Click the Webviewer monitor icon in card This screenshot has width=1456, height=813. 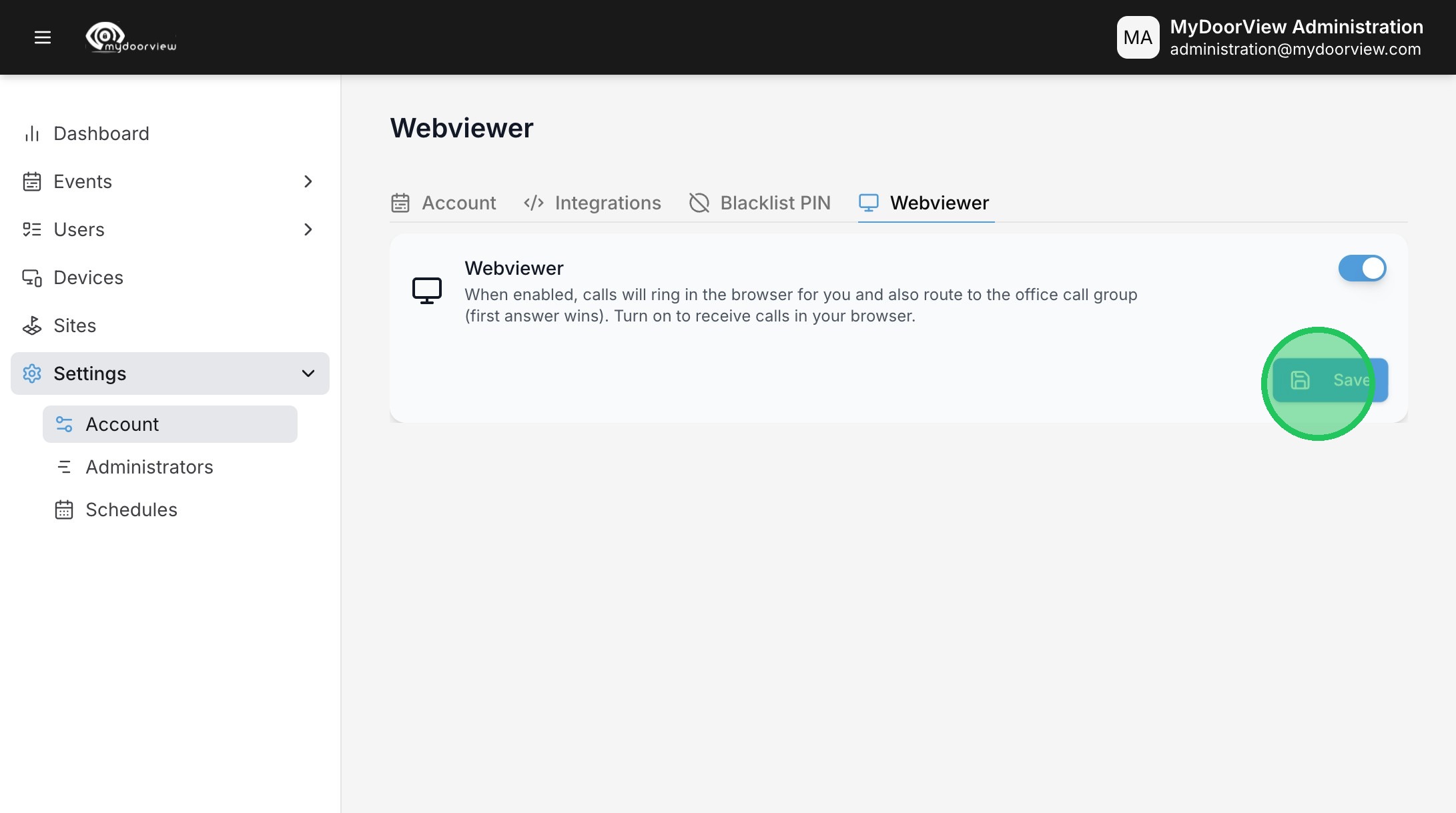pyautogui.click(x=427, y=291)
